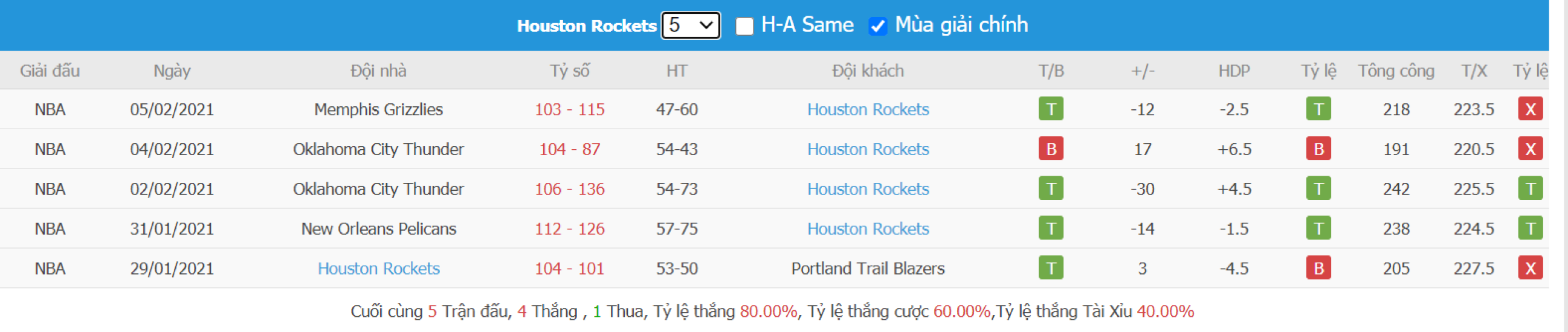Viewport: 1568px width, 332px height.
Task: Click red B handicap badge in Portland Trail Blazers row
Action: (1318, 268)
